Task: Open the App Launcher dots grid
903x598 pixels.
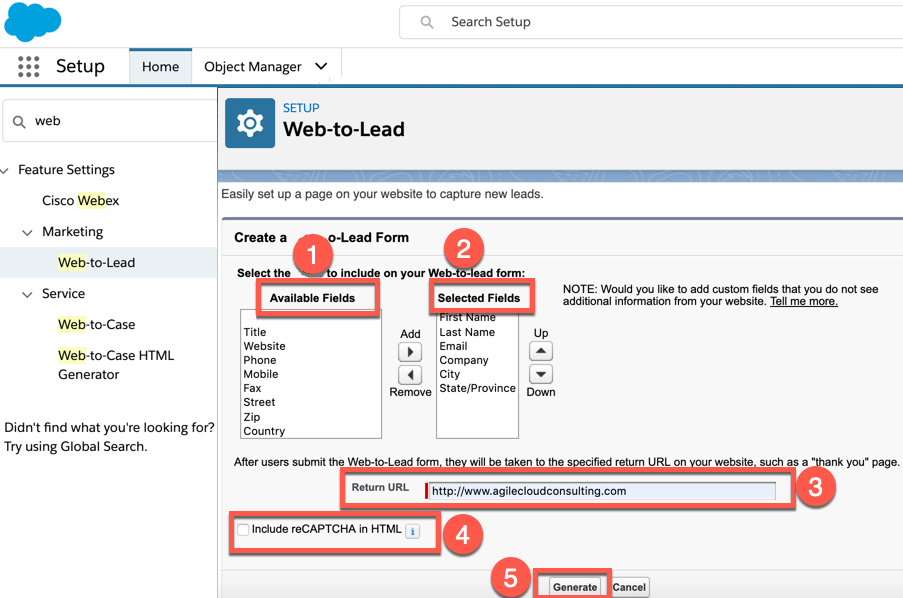Action: [28, 66]
